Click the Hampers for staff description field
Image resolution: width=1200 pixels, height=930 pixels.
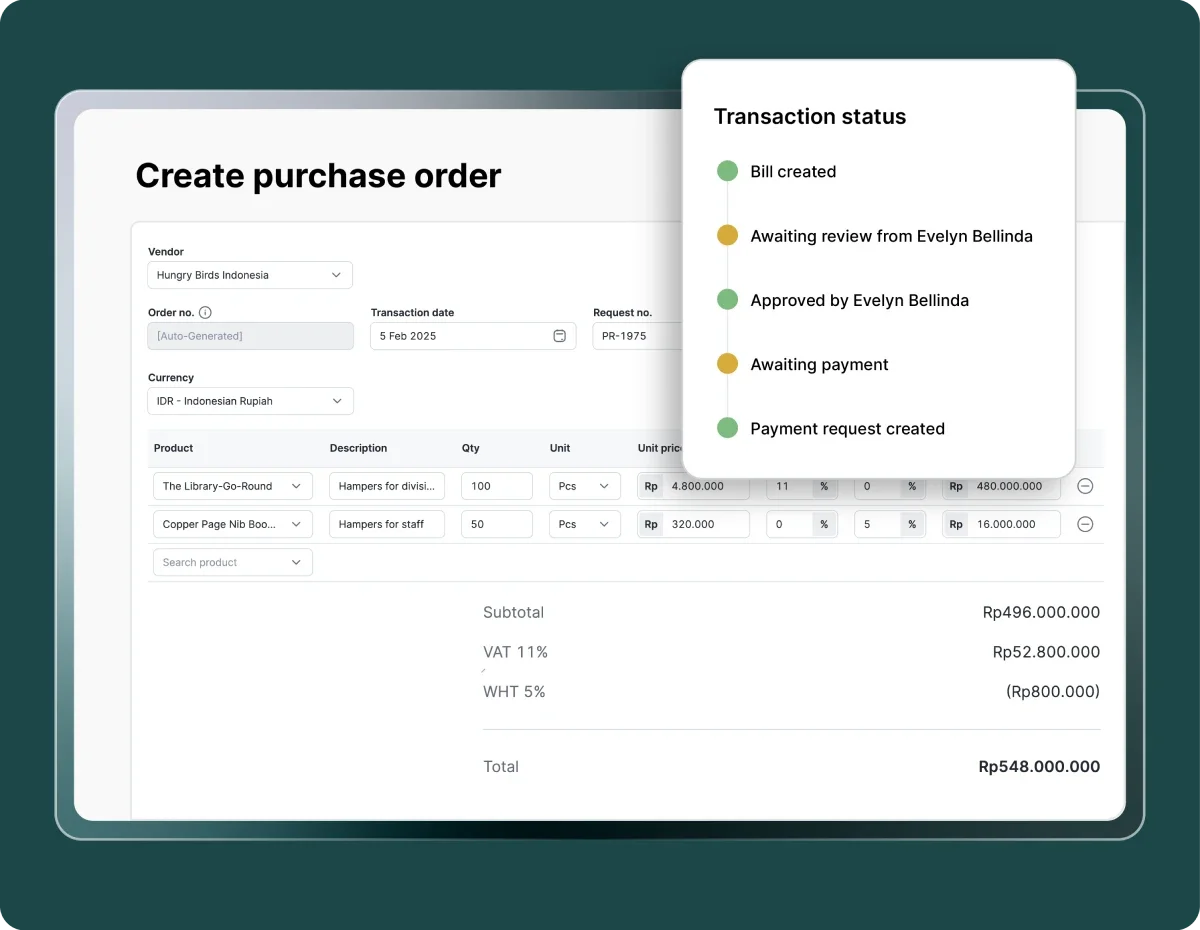point(386,524)
